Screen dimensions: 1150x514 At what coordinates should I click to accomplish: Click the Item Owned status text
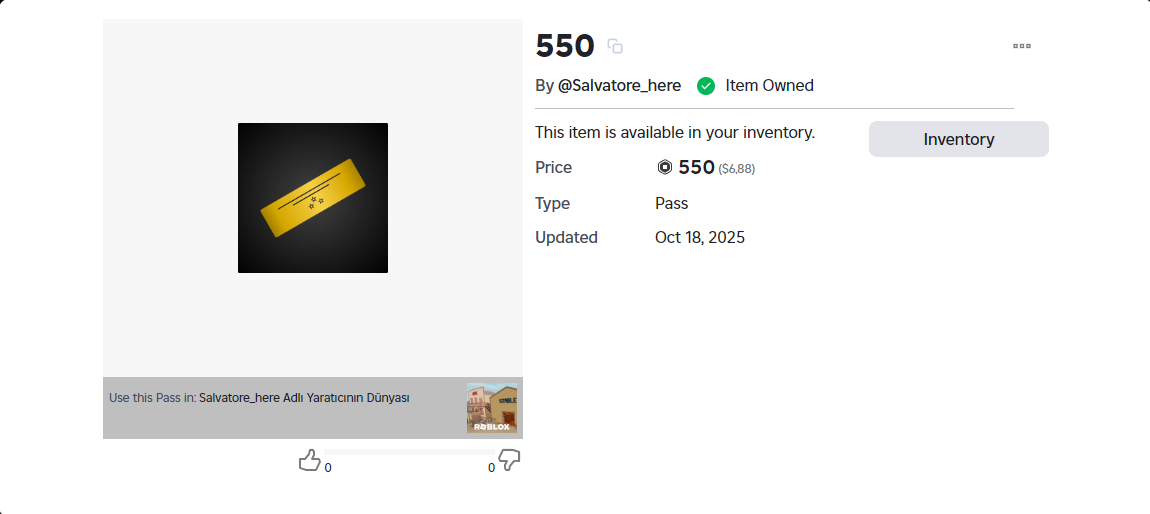769,86
